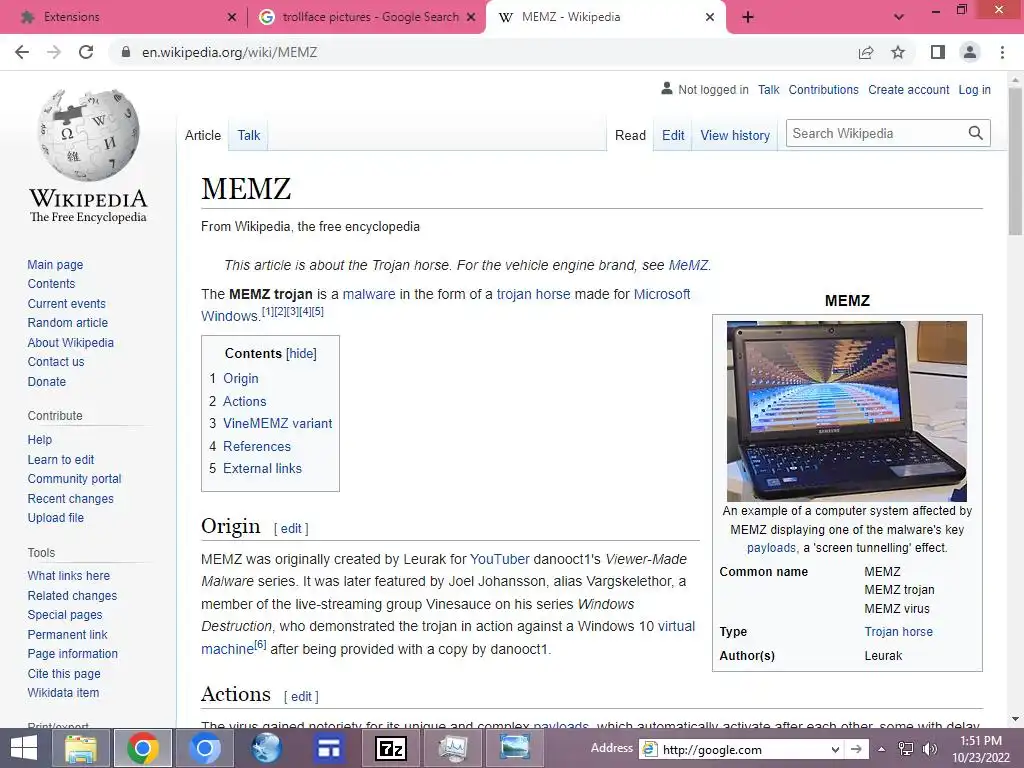This screenshot has width=1024, height=768.
Task: Open the Chrome profile avatar menu
Action: (x=970, y=52)
